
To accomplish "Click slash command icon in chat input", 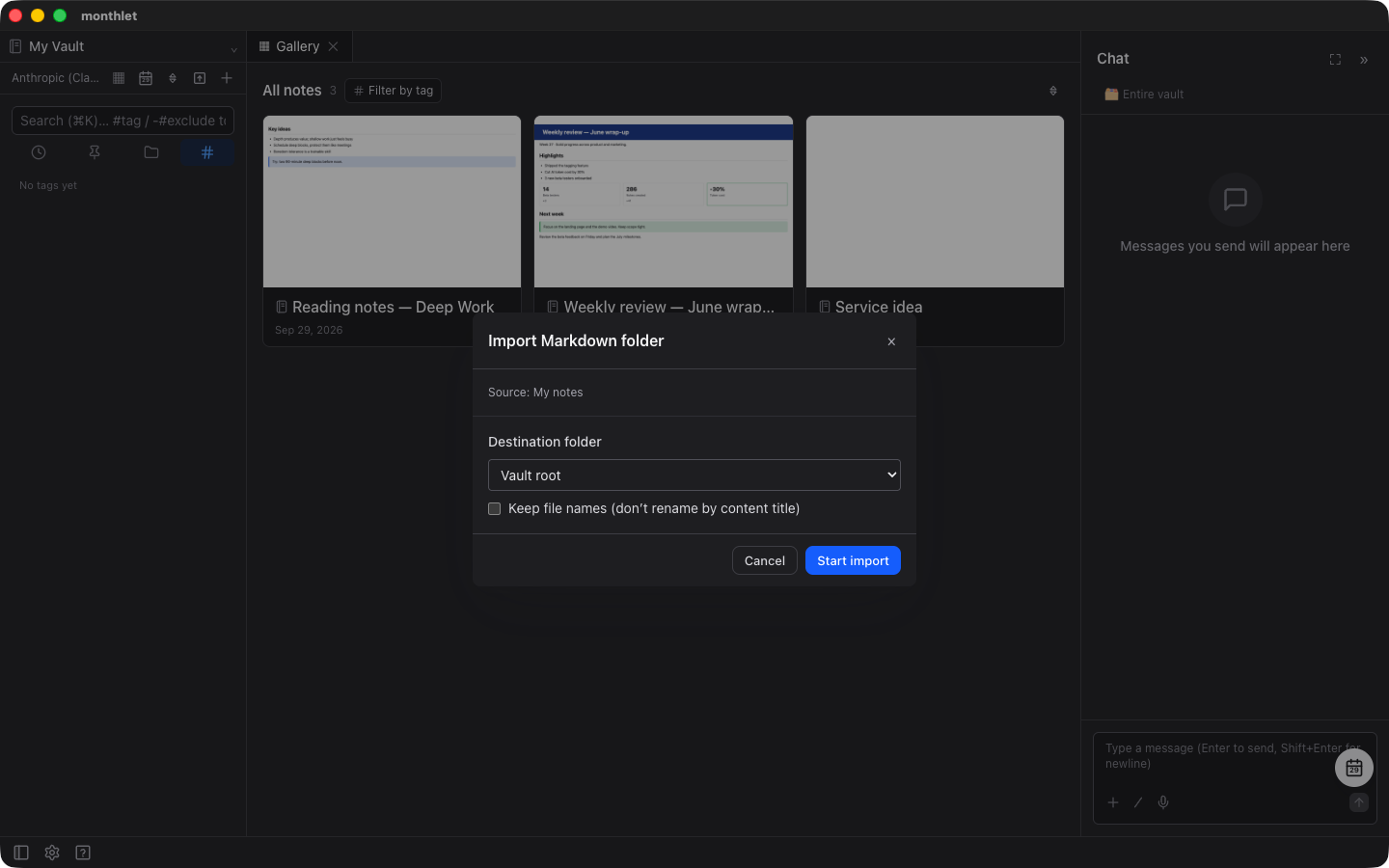I will tap(1138, 802).
